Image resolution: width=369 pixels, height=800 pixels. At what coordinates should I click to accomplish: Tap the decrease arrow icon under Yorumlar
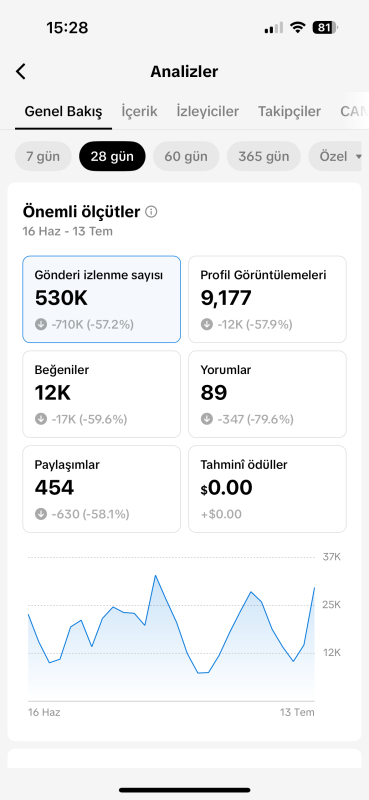tap(207, 419)
